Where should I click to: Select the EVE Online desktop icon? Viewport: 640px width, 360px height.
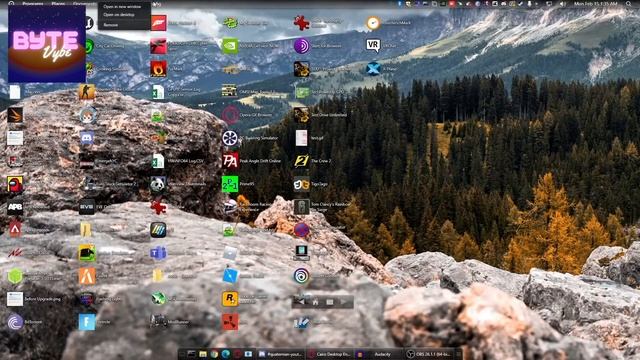[87, 207]
